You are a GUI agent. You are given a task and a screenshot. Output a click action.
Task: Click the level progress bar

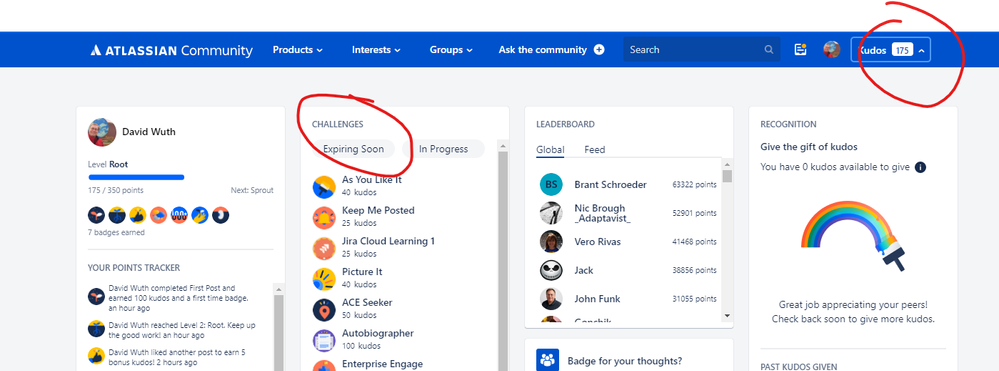click(x=136, y=177)
